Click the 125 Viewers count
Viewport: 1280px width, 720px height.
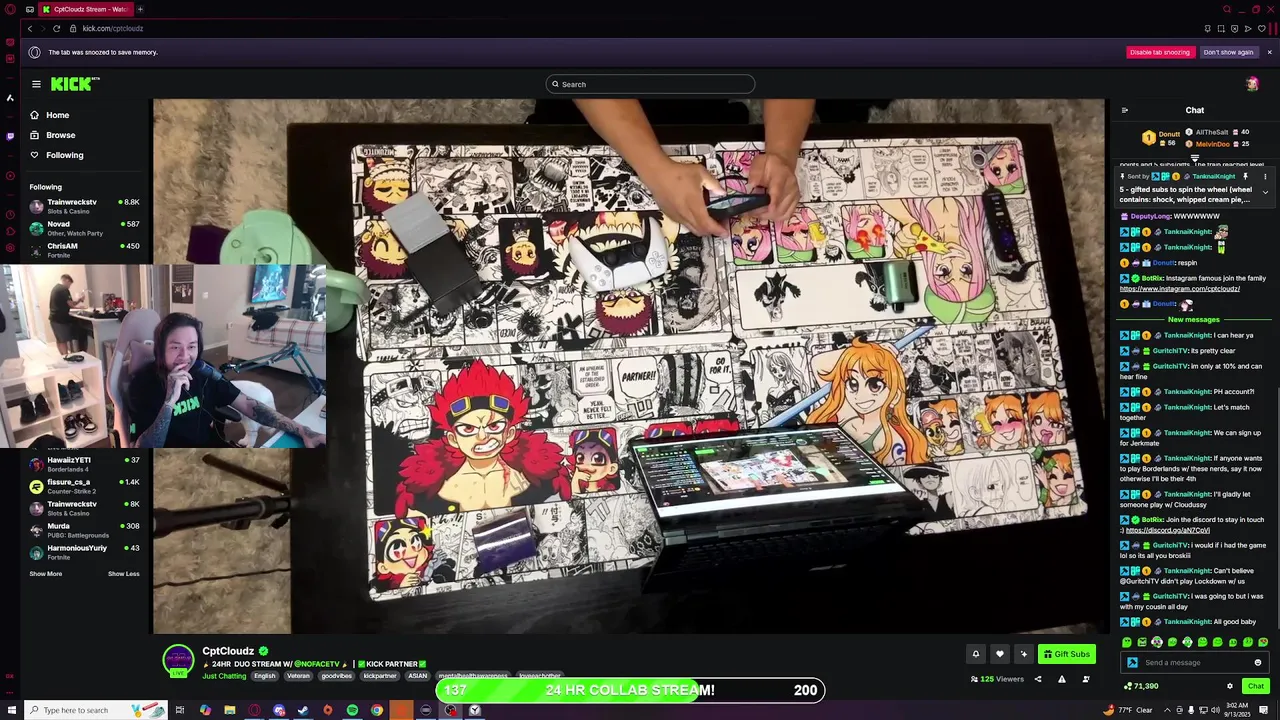pyautogui.click(x=997, y=679)
